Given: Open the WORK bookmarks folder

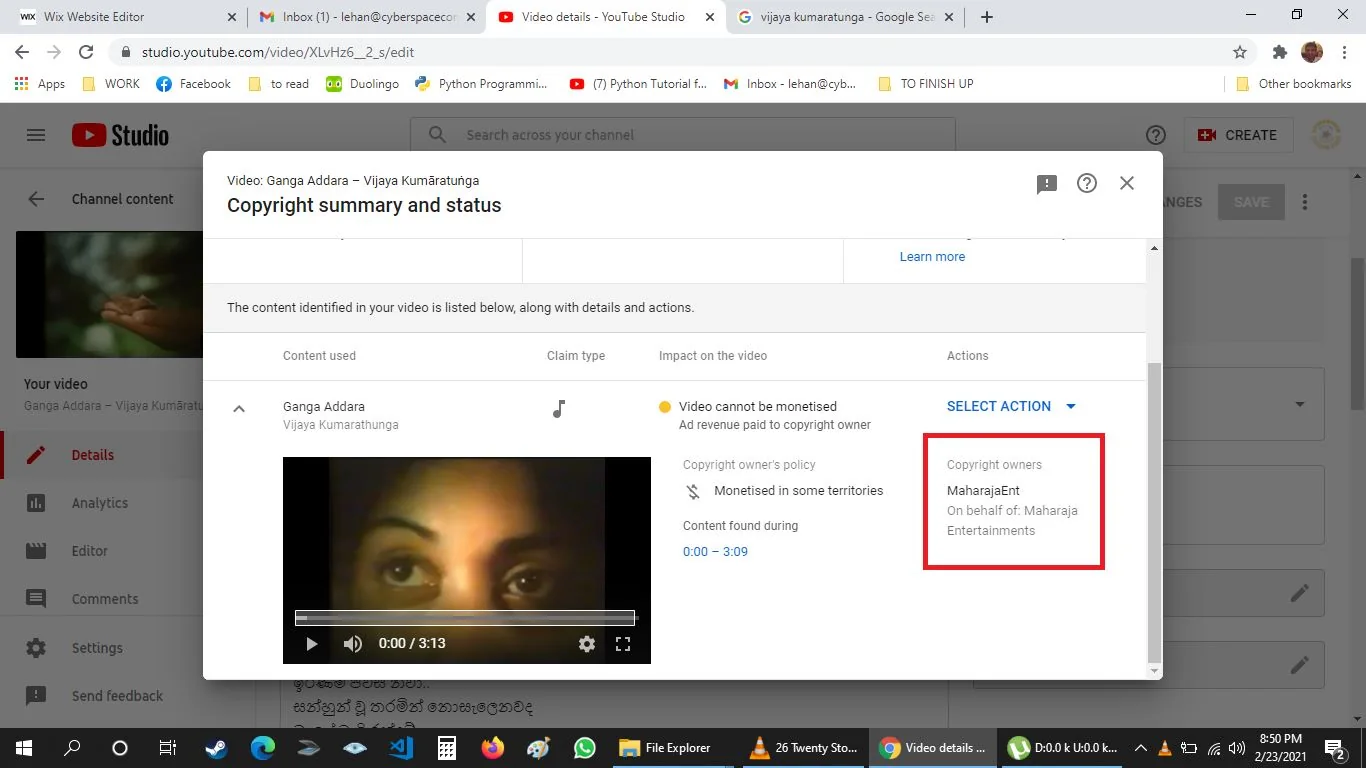Looking at the screenshot, I should (x=110, y=84).
